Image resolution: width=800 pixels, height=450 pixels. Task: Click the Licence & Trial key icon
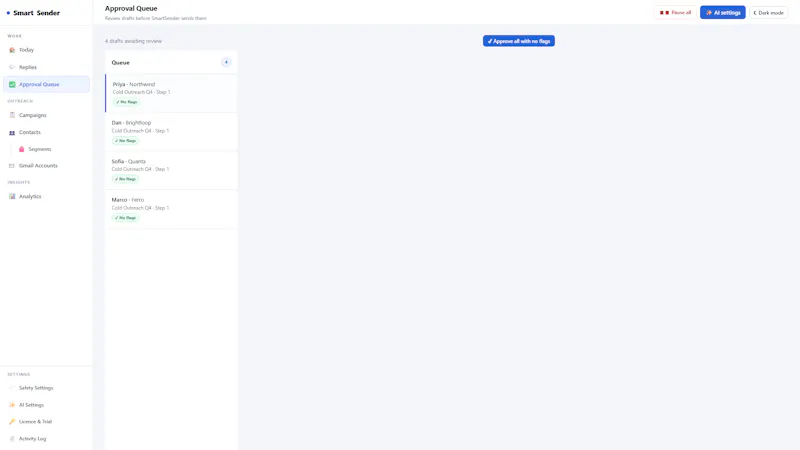tap(12, 421)
